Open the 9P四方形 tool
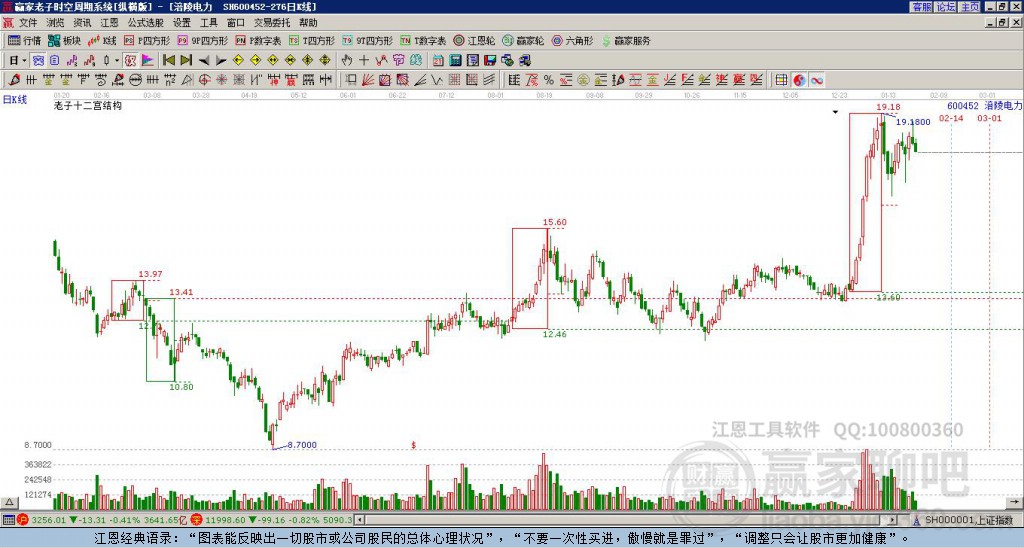 click(x=203, y=40)
